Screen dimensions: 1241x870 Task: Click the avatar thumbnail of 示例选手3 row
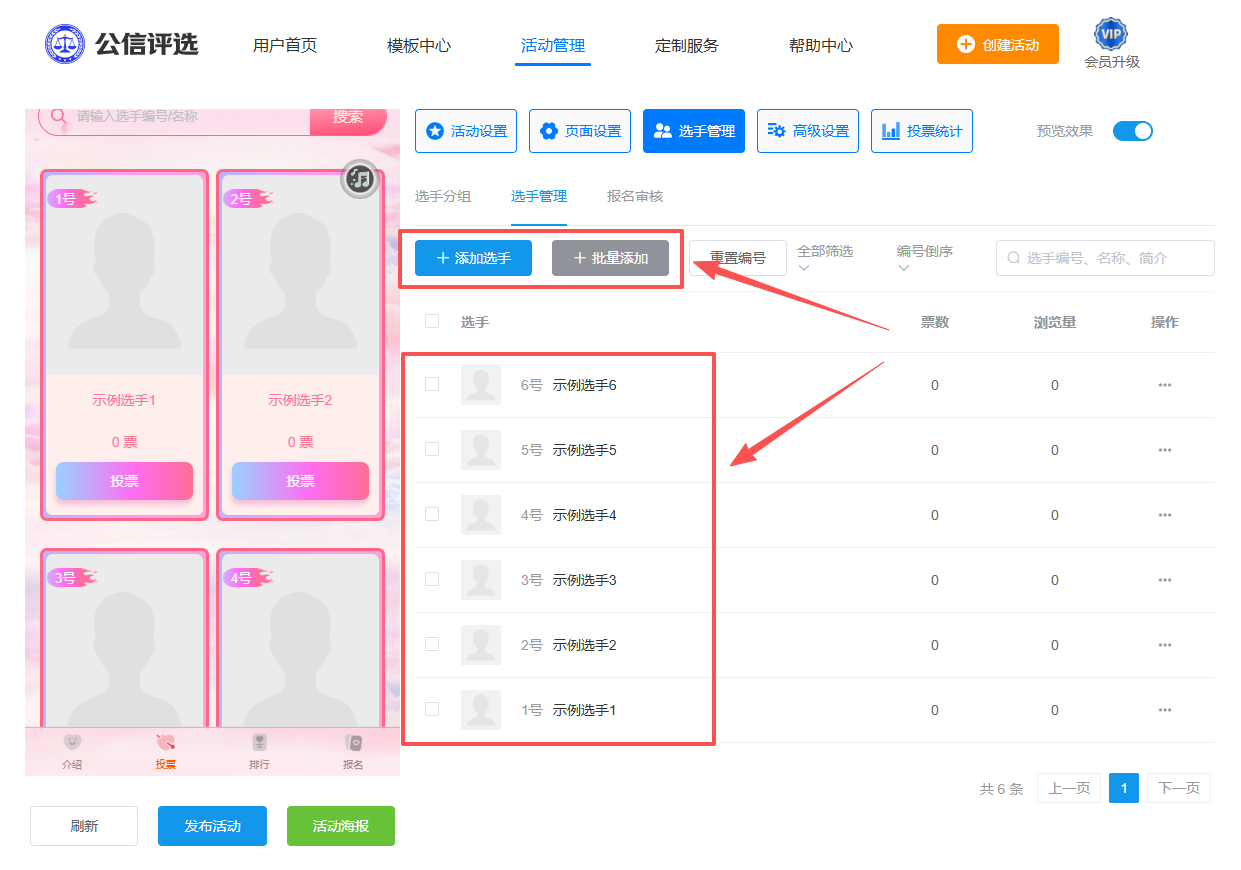coord(481,580)
